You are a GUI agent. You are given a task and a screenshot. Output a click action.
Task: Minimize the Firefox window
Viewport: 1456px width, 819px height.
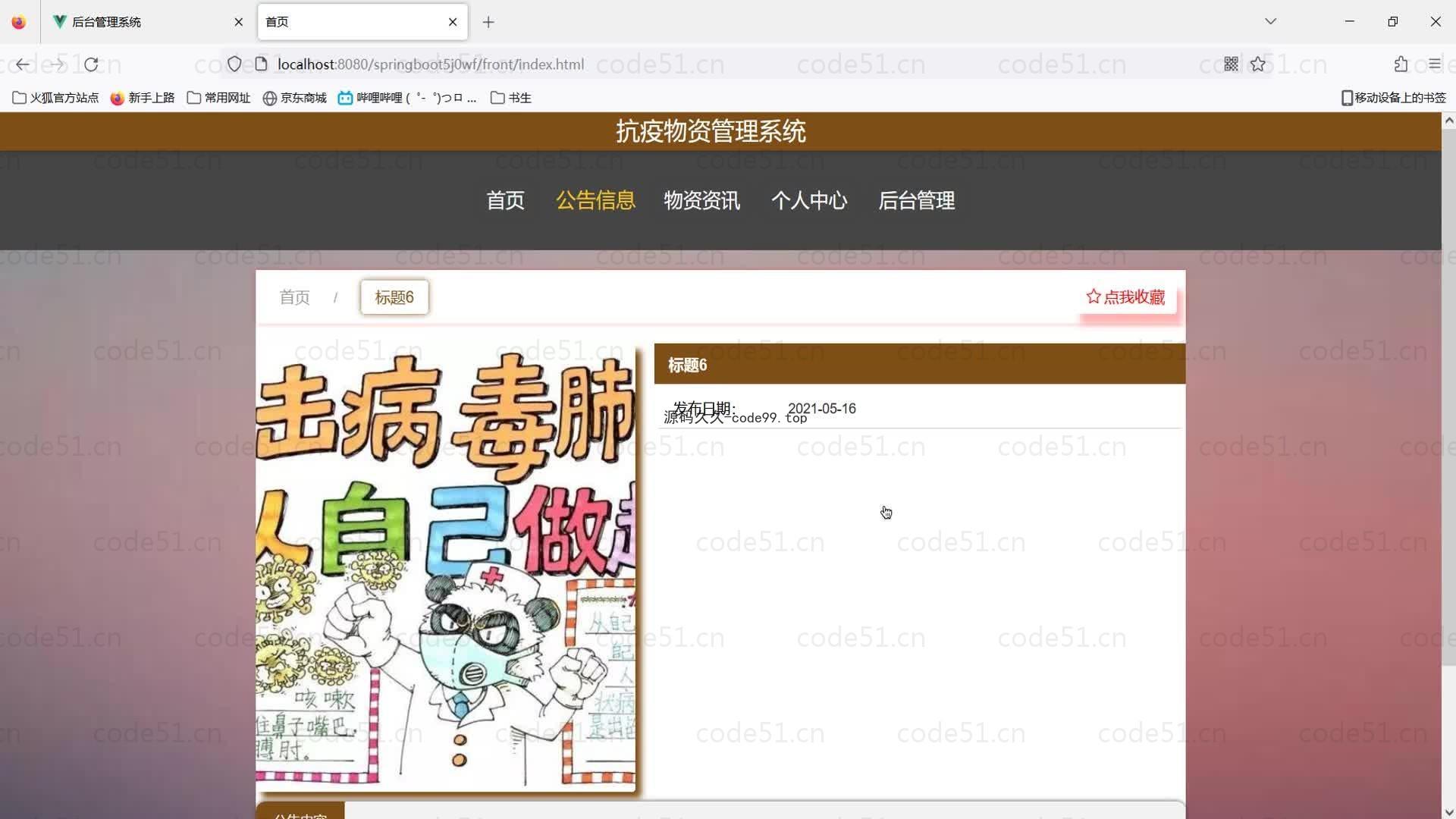coord(1349,21)
